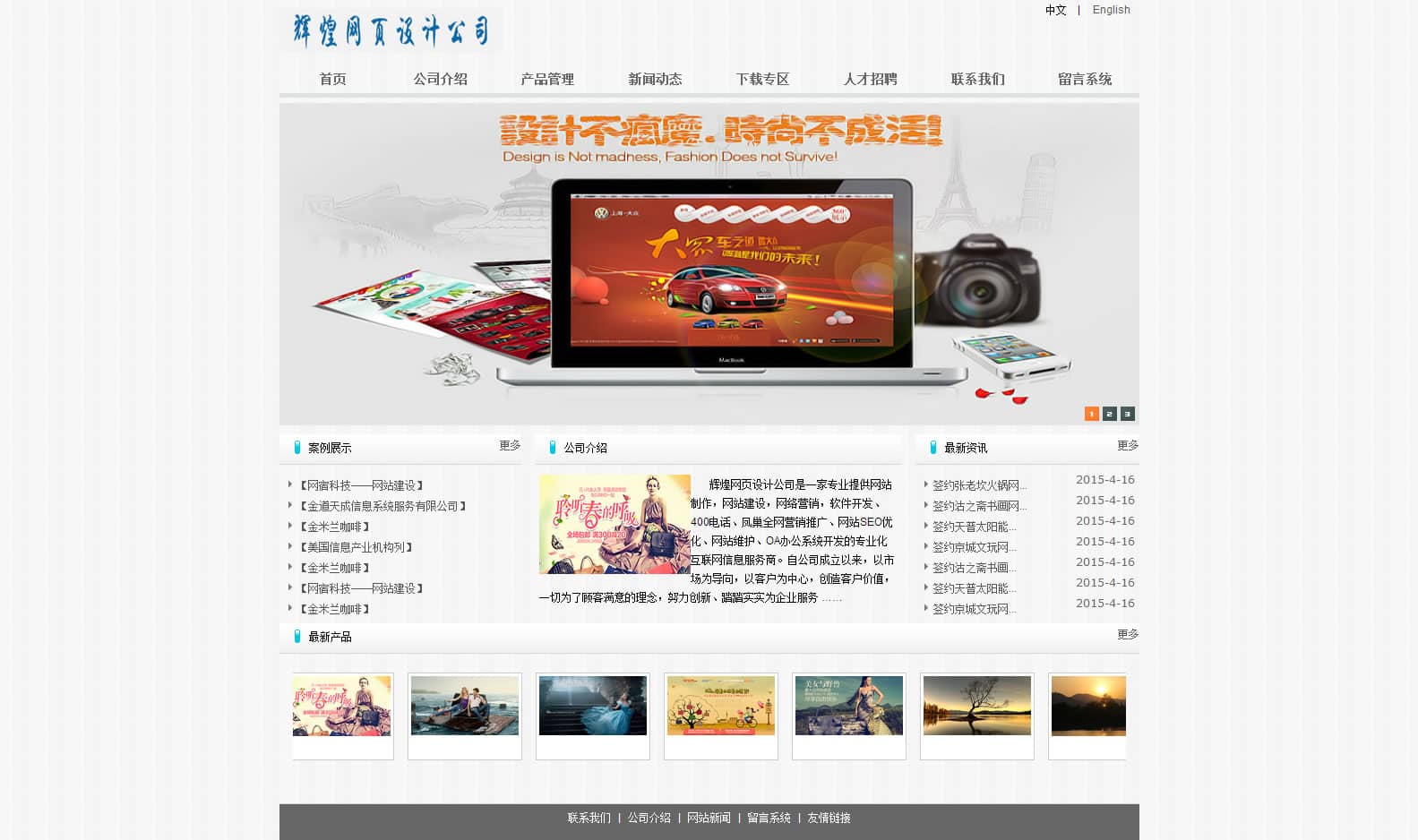Select carousel slide 1 indicator
Image resolution: width=1418 pixels, height=840 pixels.
point(1091,414)
